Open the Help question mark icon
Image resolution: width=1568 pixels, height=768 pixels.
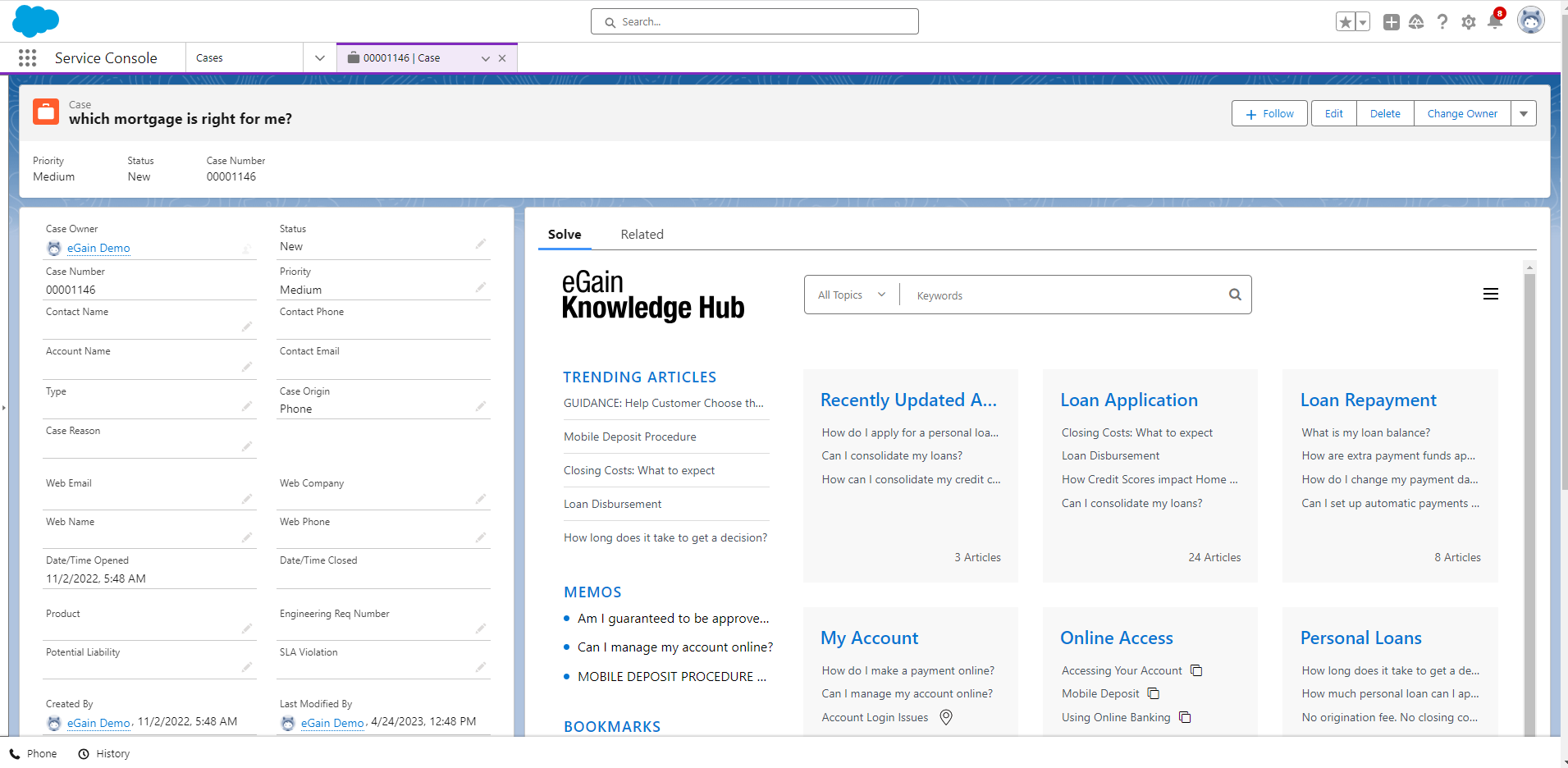point(1443,21)
